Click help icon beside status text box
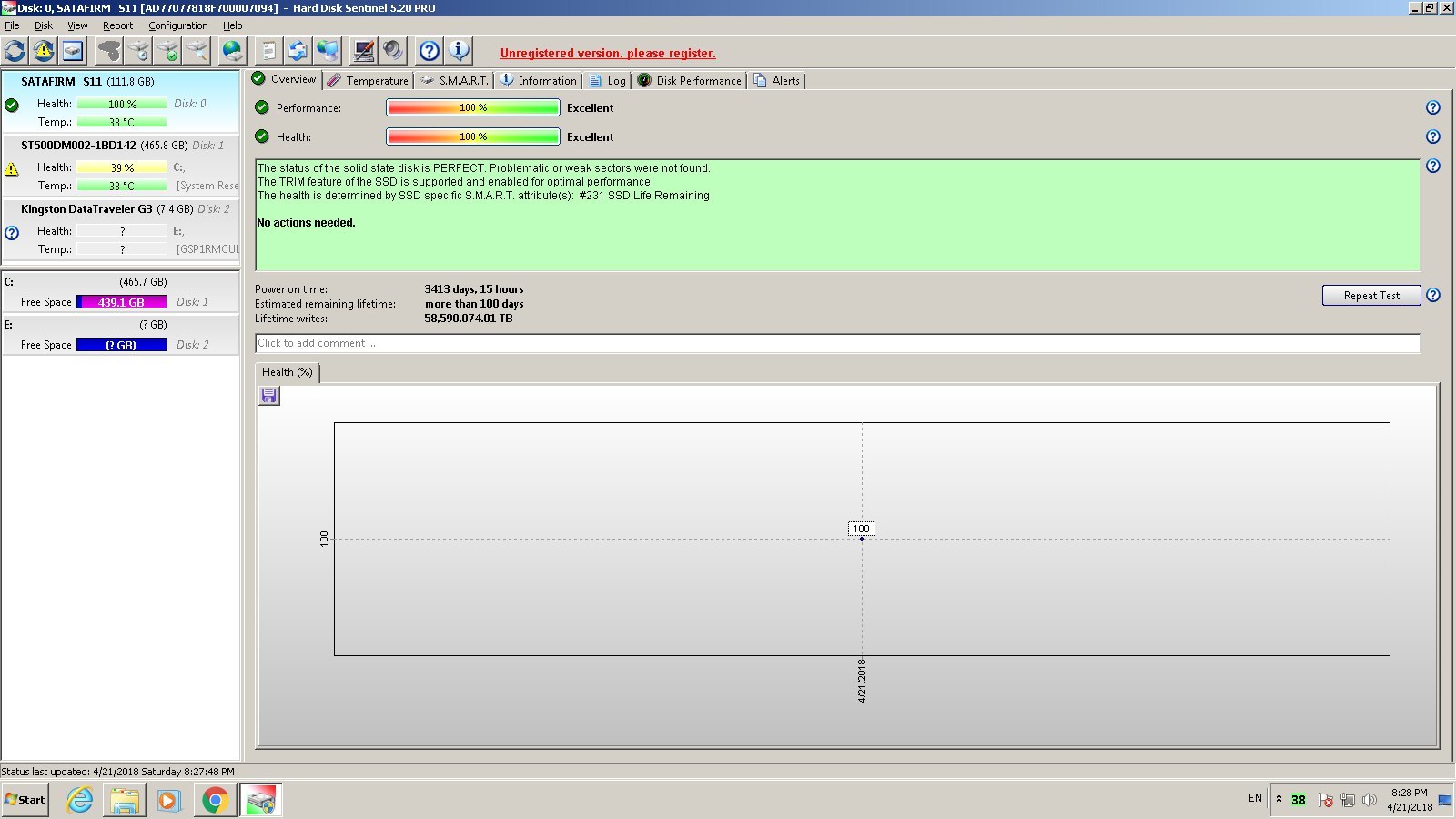 point(1433,166)
